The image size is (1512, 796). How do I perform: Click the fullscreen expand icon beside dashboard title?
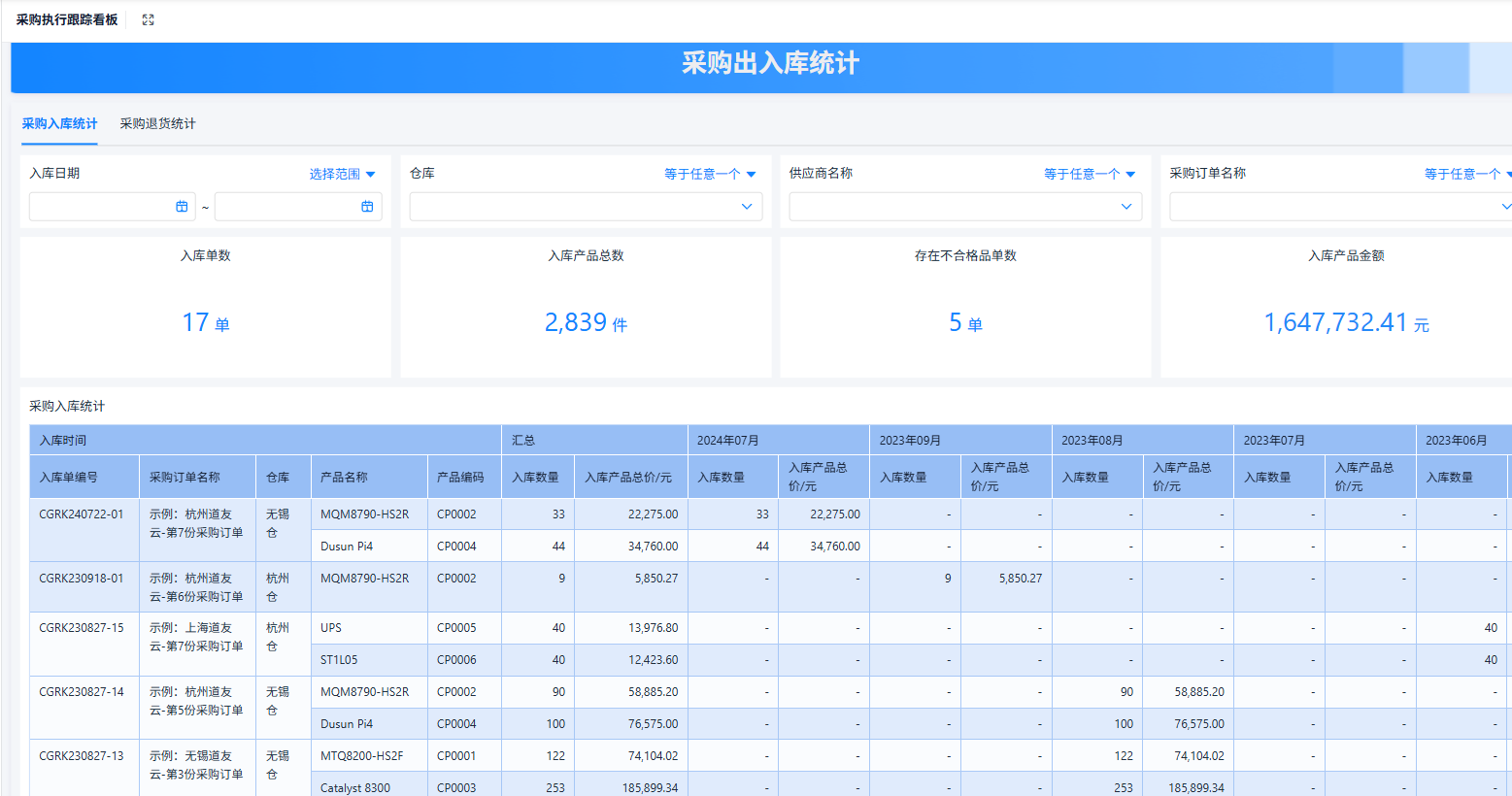coord(149,19)
